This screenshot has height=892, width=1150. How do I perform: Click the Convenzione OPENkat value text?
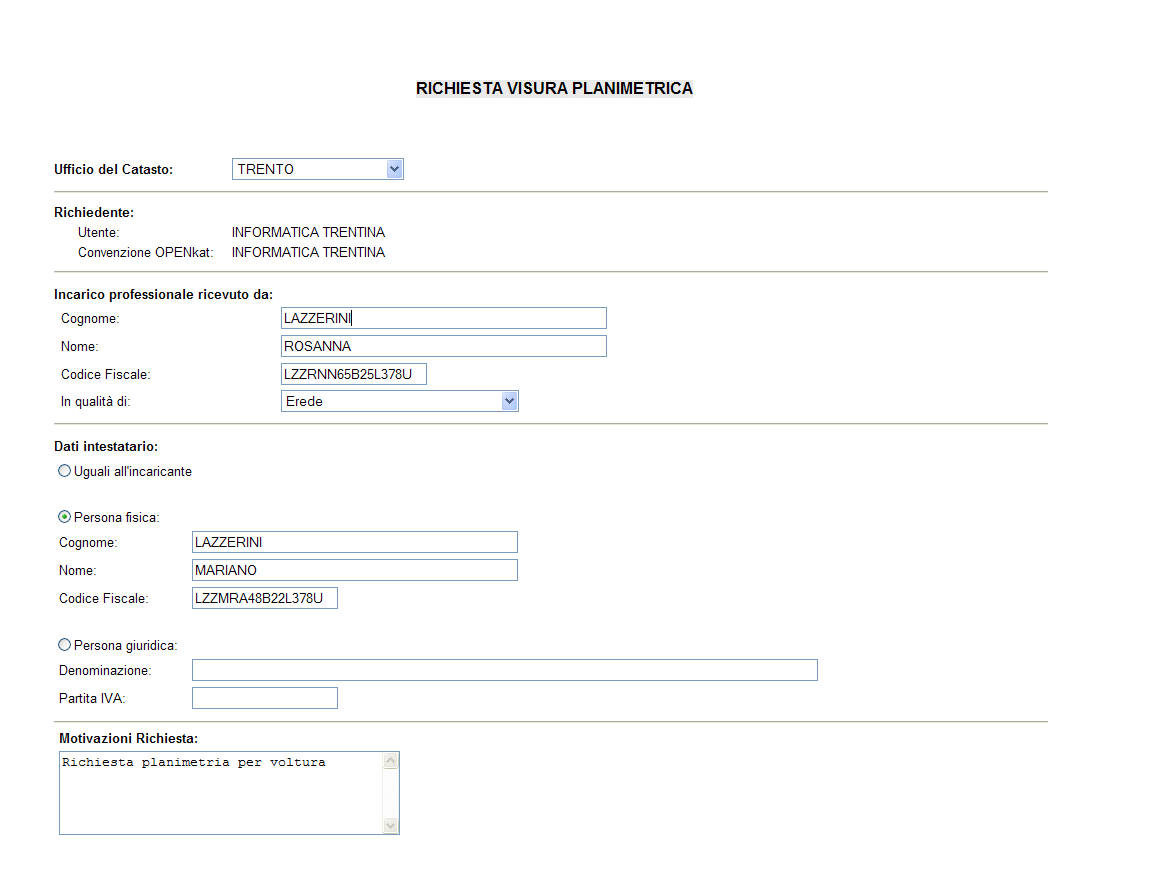[x=308, y=252]
